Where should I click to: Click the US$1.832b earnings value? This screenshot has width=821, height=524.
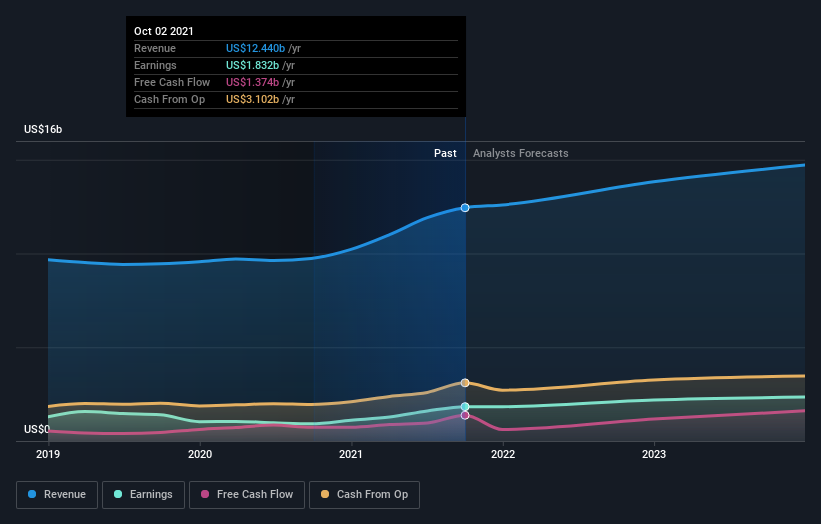[252, 65]
